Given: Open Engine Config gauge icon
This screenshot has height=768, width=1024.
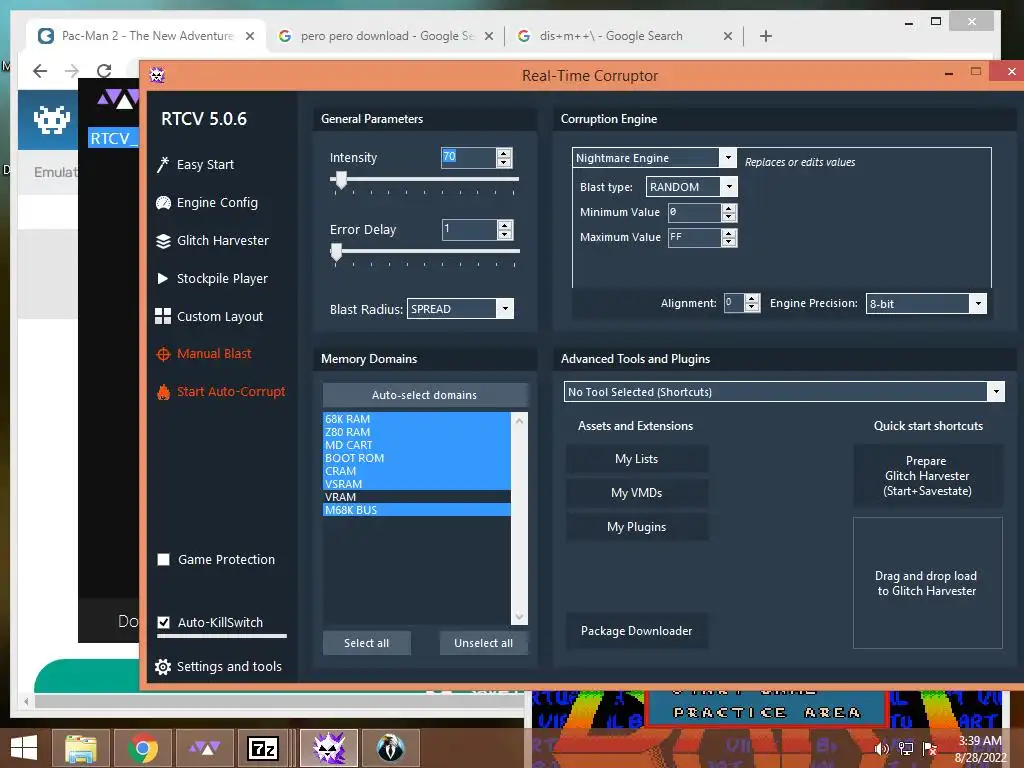Looking at the screenshot, I should [163, 203].
